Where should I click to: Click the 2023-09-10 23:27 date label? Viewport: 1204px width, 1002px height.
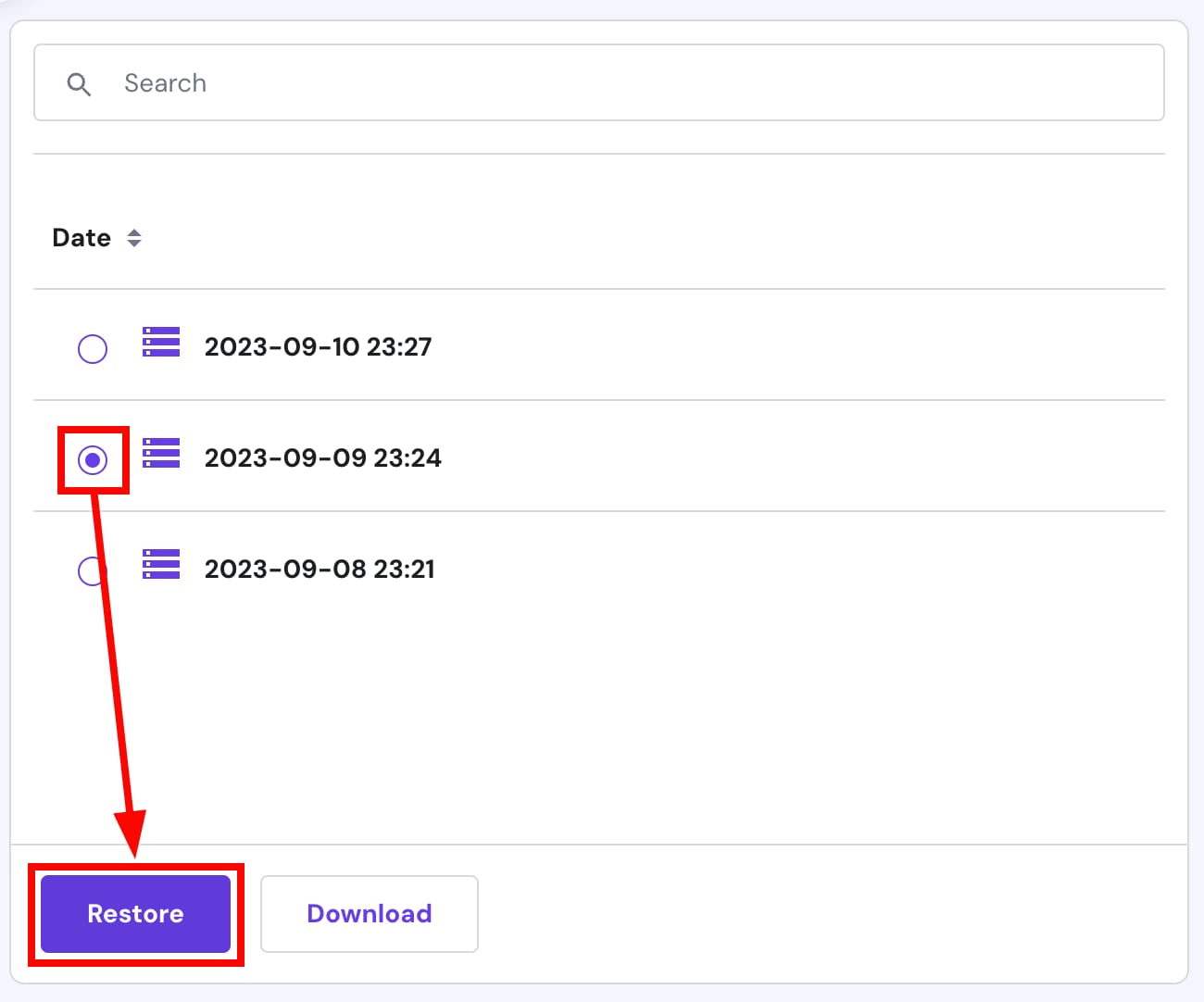point(318,346)
